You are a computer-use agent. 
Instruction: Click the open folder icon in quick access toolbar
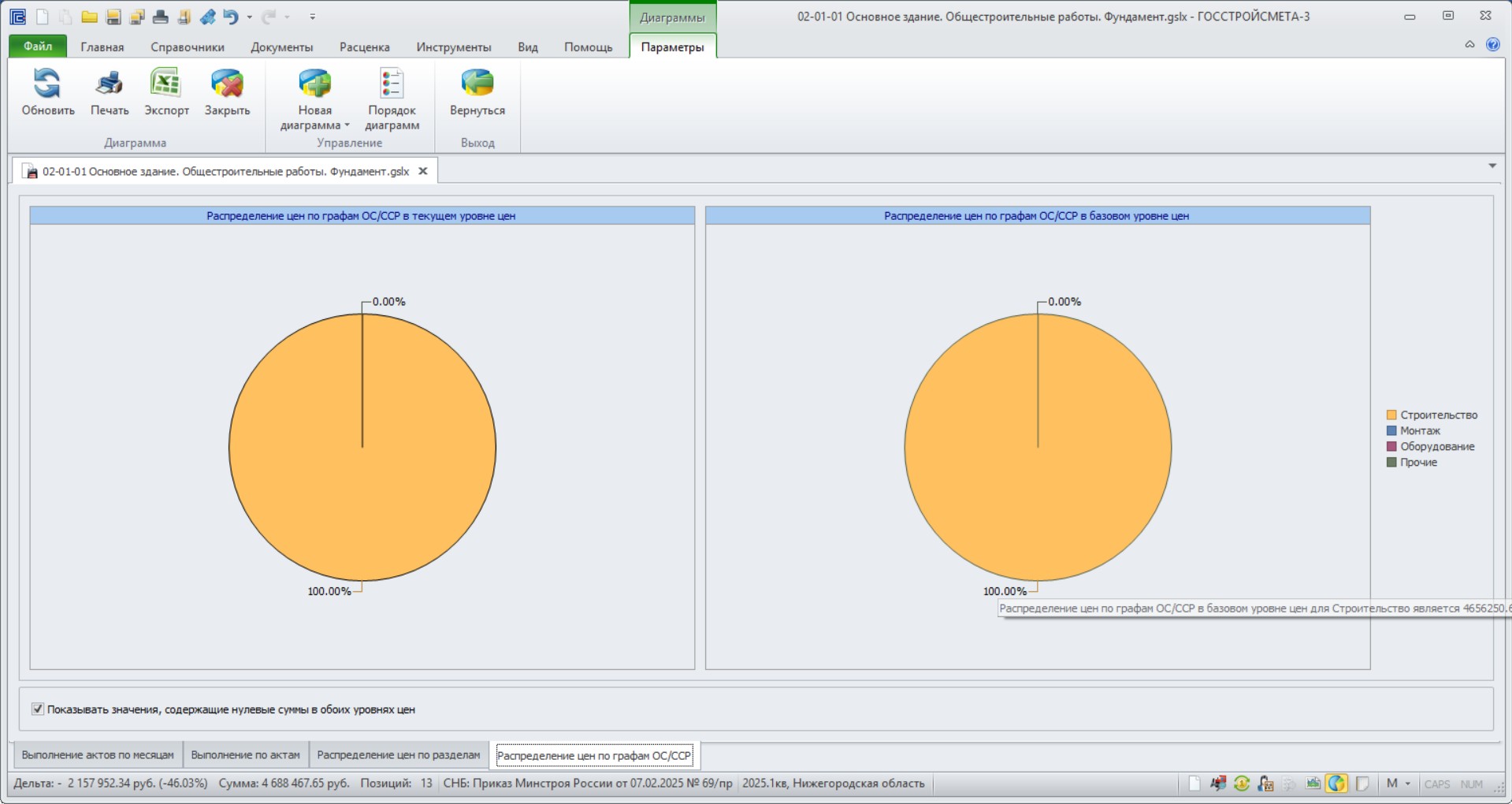click(90, 17)
